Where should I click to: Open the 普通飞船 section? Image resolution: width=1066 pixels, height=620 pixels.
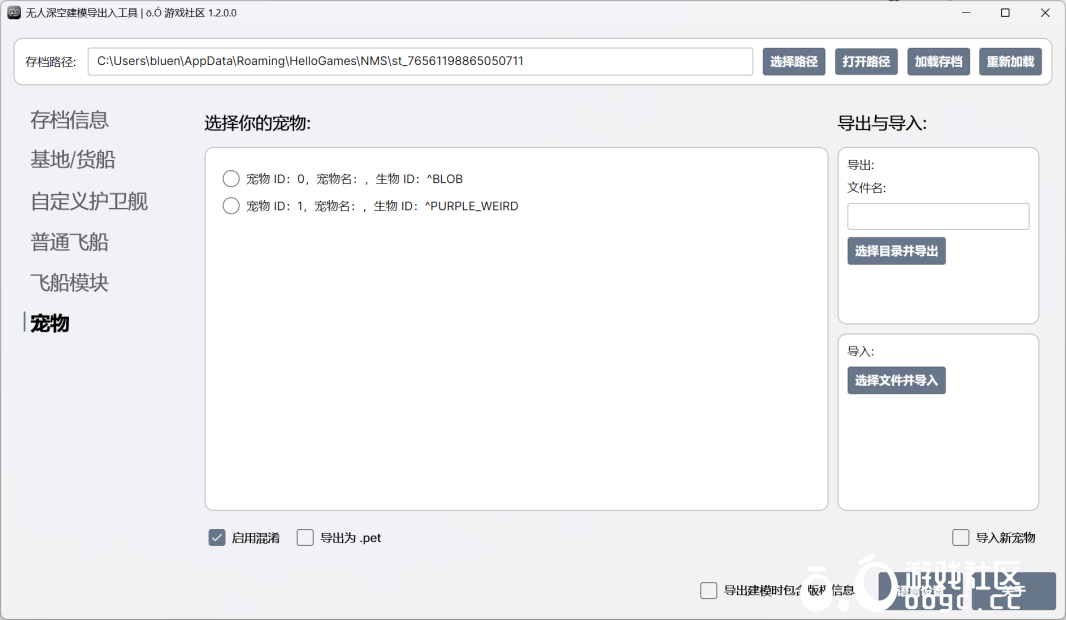68,241
